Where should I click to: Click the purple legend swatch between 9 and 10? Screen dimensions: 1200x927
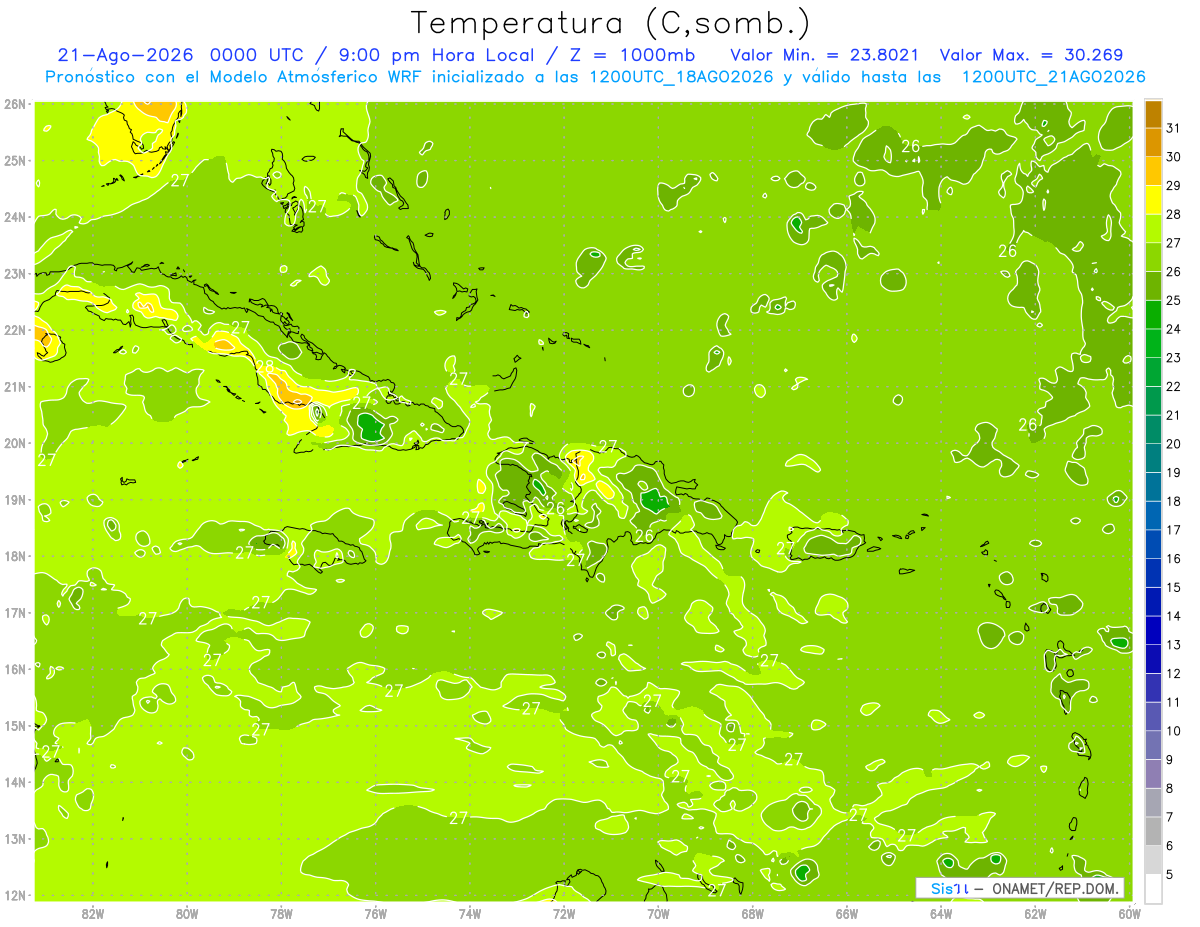click(1154, 745)
